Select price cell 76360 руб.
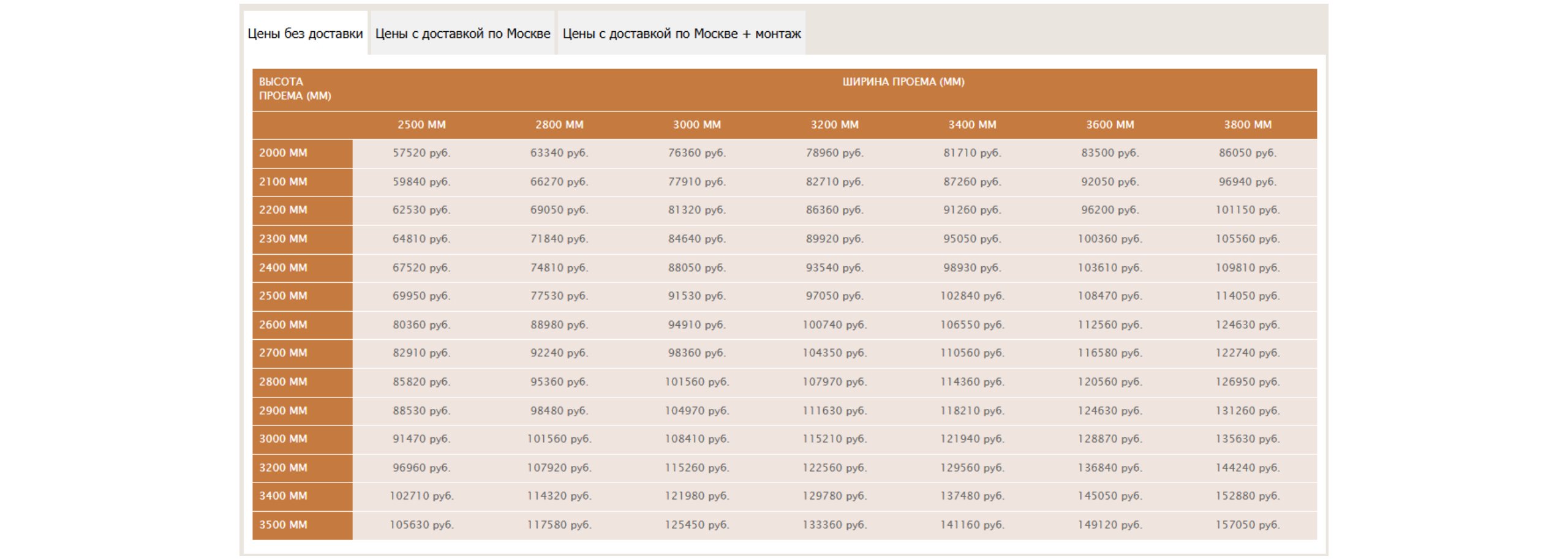The width and height of the screenshot is (1568, 559). tap(697, 153)
